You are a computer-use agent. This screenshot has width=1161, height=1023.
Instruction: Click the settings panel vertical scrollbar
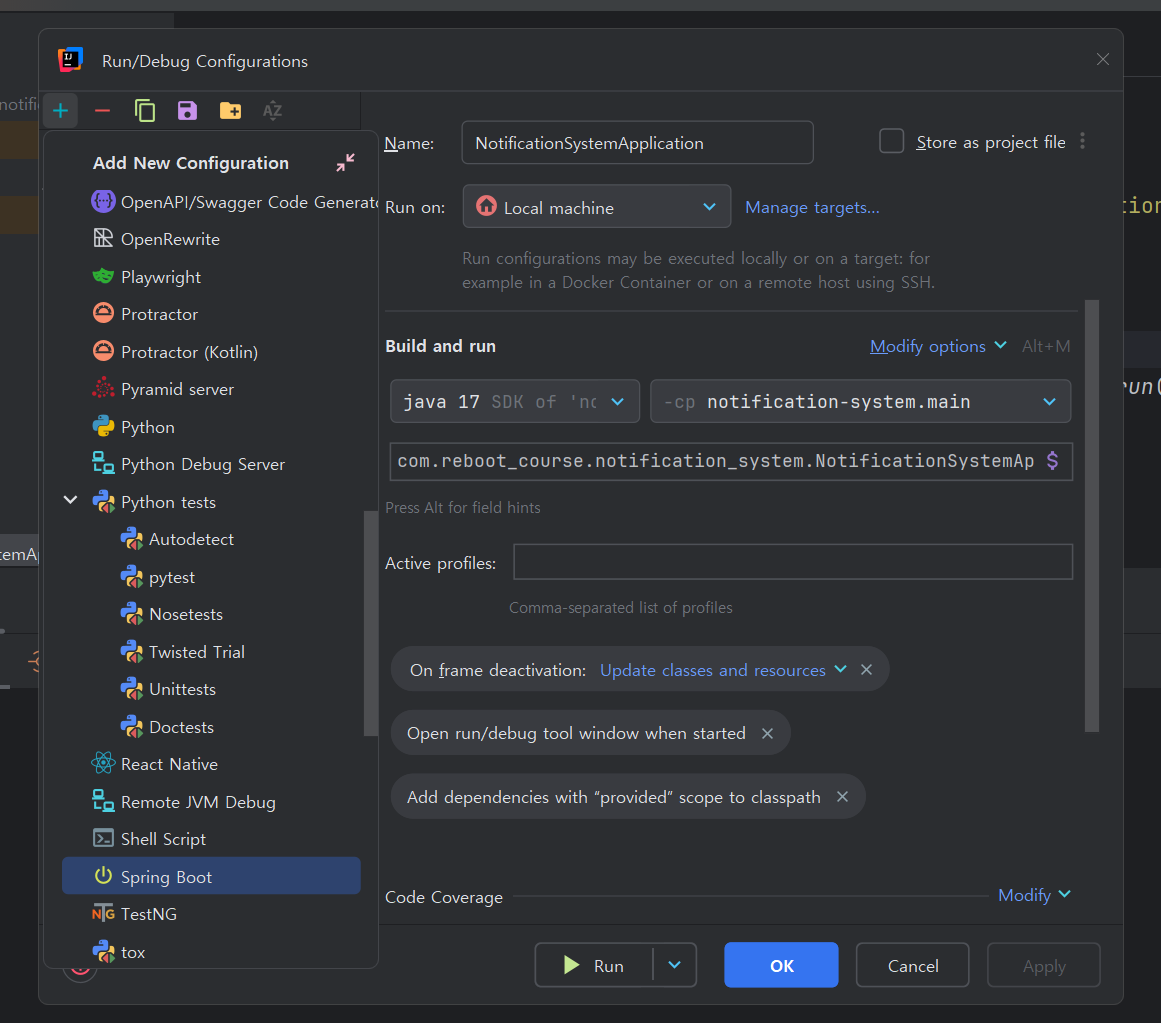click(x=1091, y=516)
